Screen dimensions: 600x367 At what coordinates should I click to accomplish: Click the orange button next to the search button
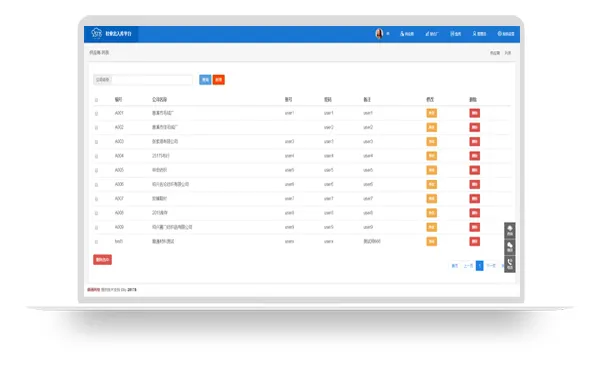218,80
